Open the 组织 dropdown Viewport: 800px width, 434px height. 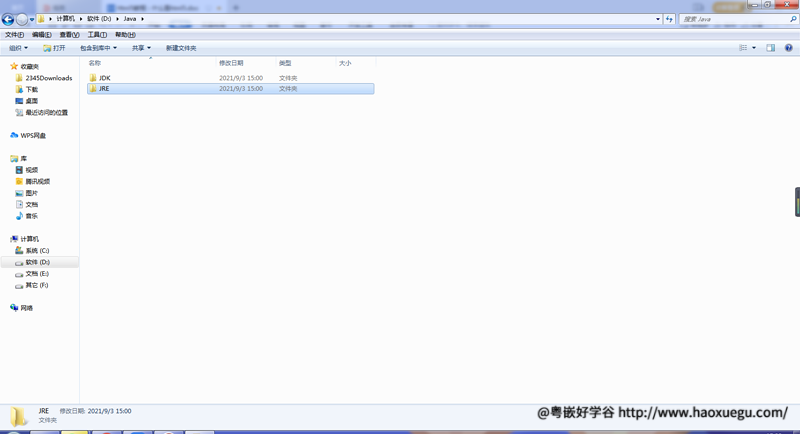pos(18,48)
